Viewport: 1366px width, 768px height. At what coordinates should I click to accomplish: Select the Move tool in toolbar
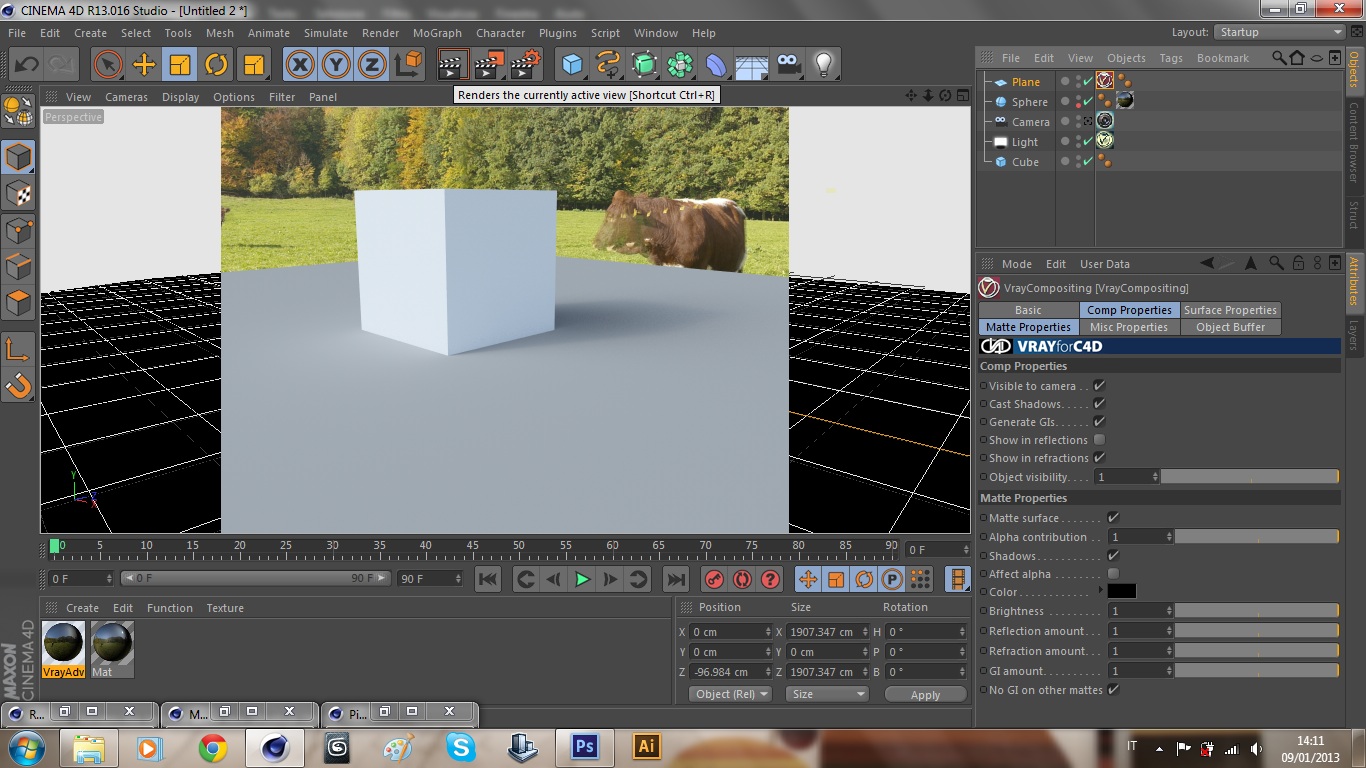point(144,65)
